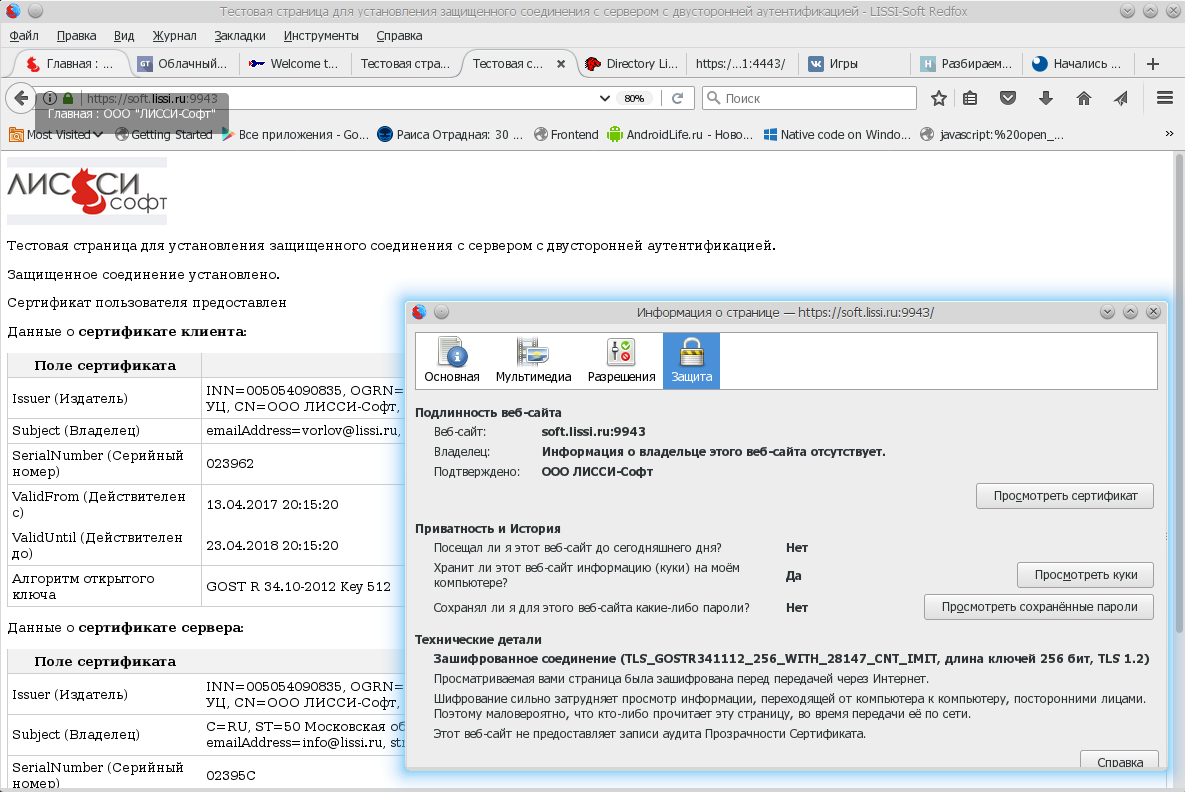Open the Frontend bookmark
This screenshot has height=792, width=1185.
(566, 135)
